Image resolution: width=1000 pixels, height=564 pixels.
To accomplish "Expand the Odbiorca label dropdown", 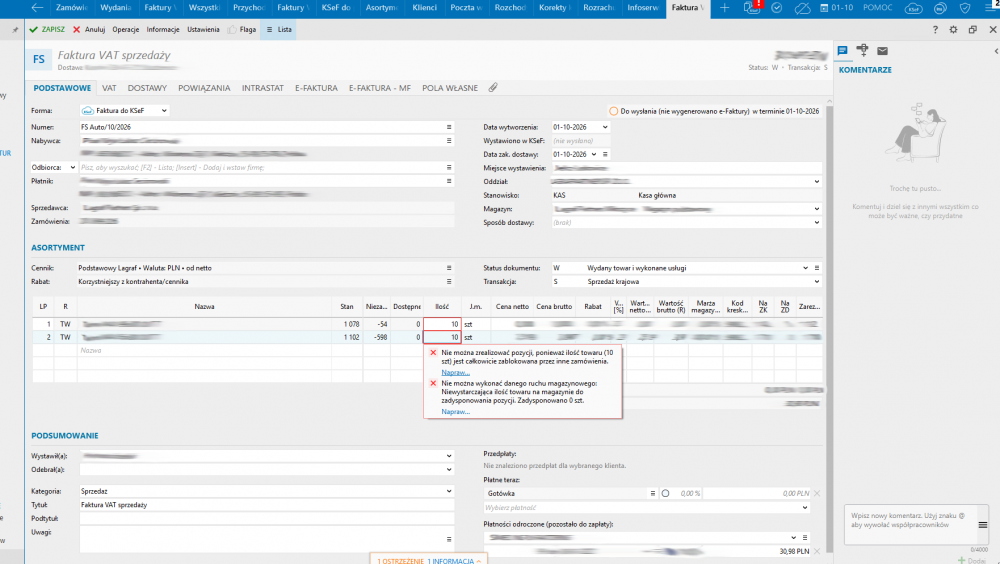I will tap(73, 167).
